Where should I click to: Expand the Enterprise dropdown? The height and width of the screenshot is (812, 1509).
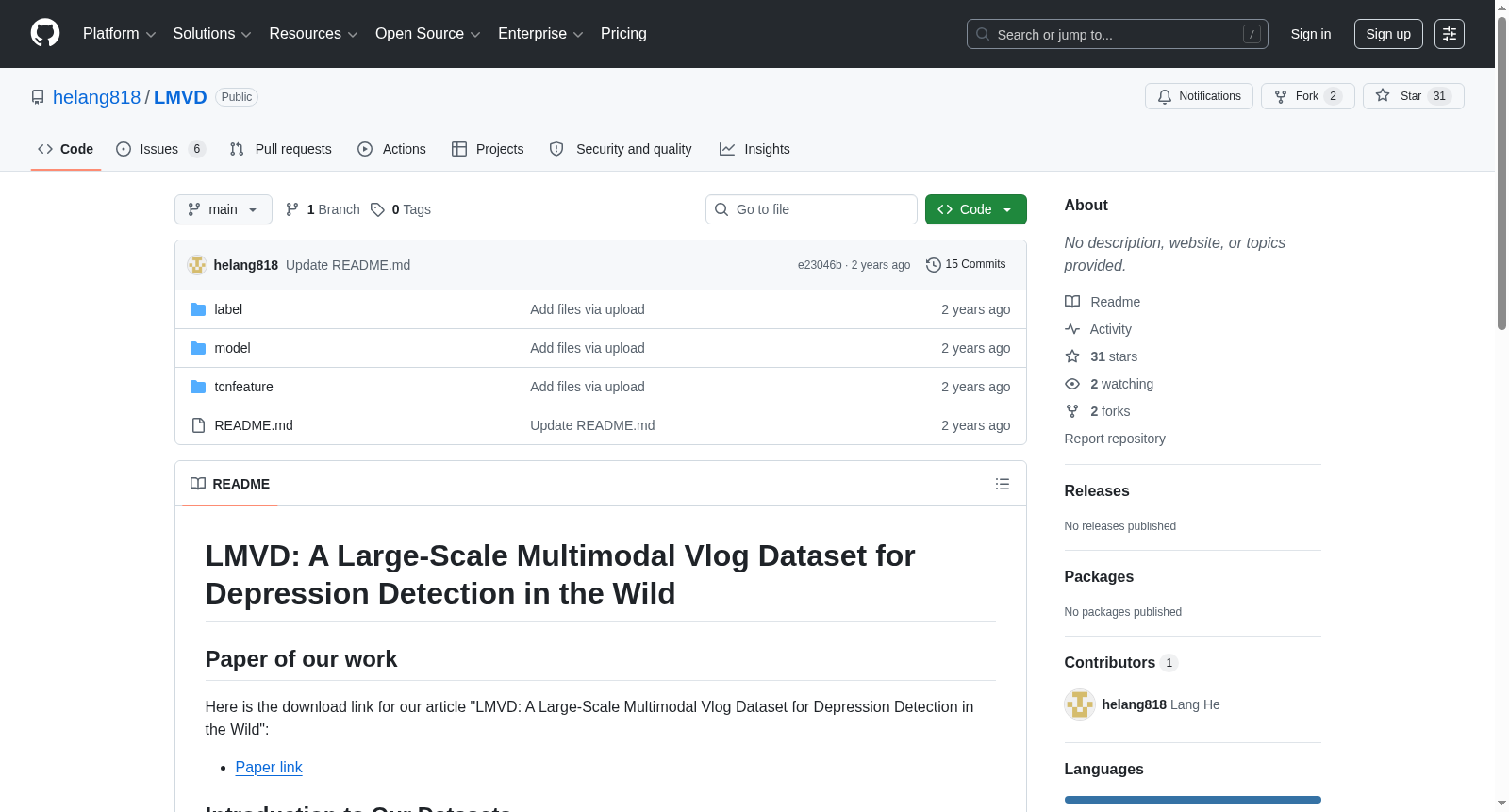pyautogui.click(x=541, y=34)
